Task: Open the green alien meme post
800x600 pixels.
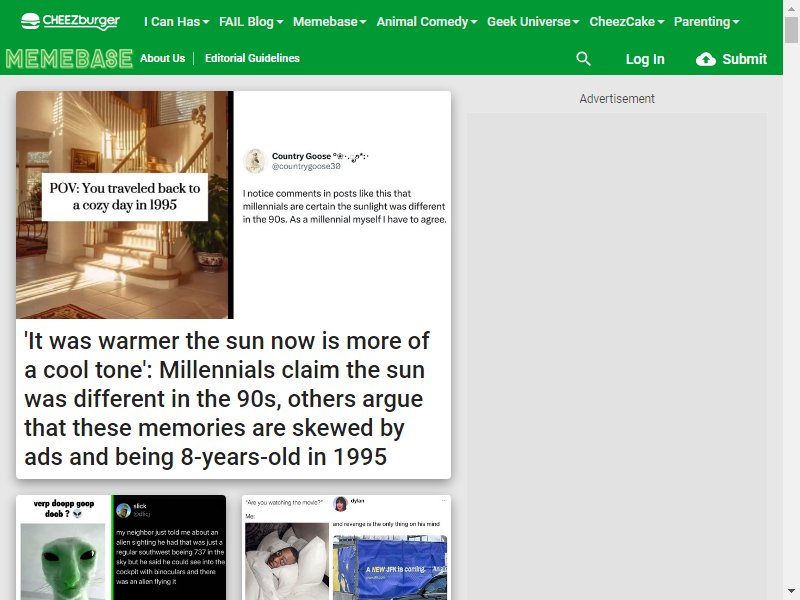Action: 121,547
